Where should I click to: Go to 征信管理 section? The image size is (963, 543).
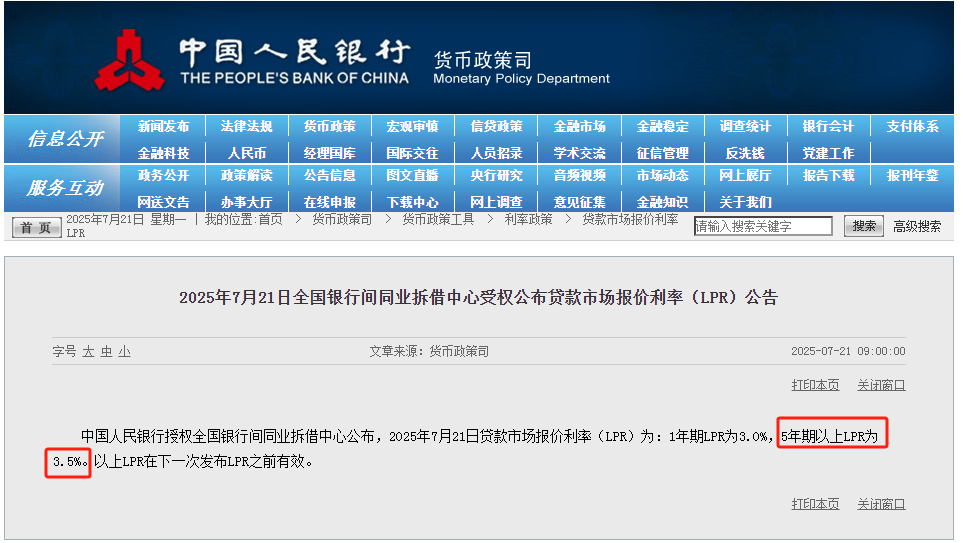coord(662,153)
